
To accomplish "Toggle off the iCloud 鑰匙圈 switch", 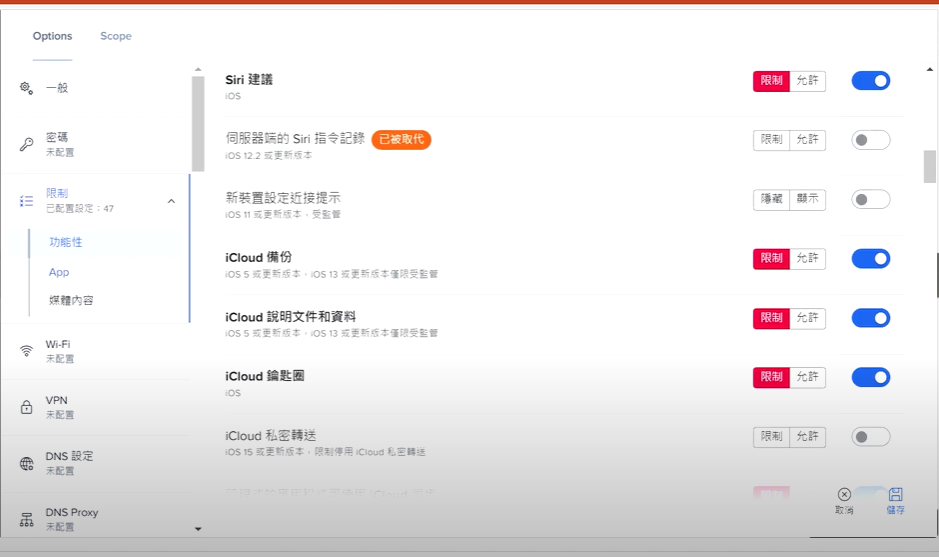I will [x=871, y=377].
